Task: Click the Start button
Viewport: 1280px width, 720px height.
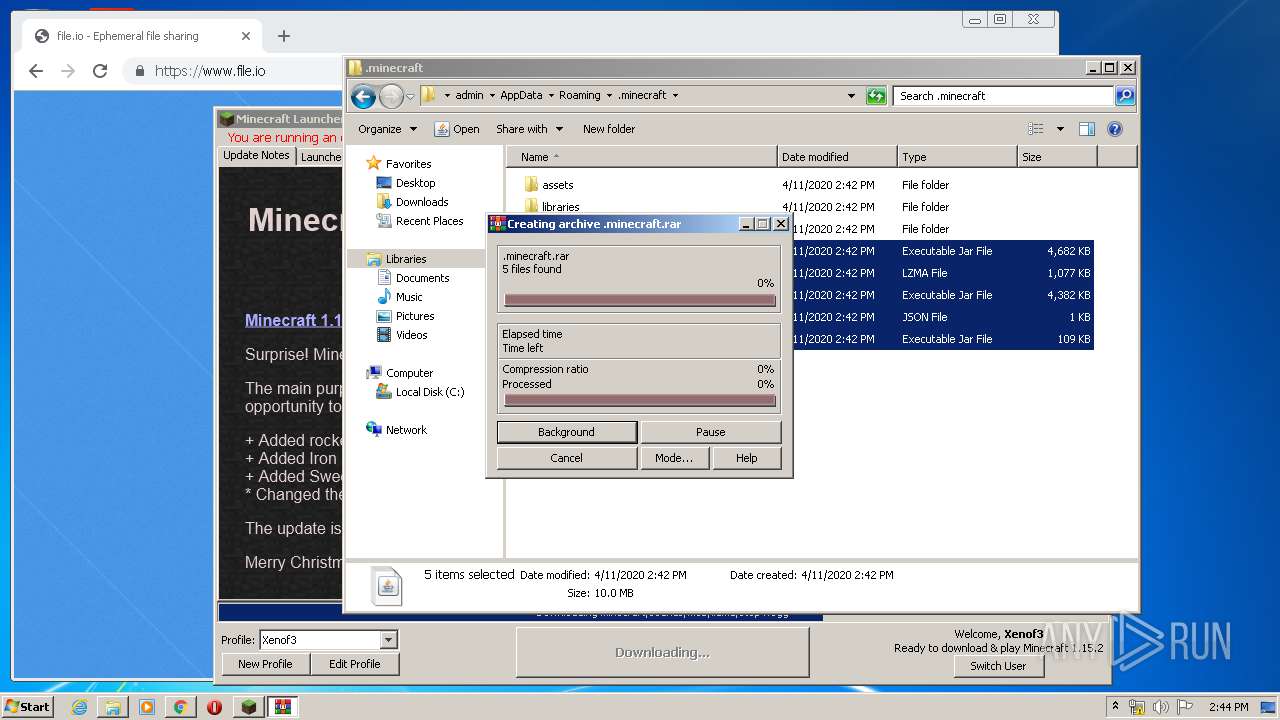Action: point(27,706)
